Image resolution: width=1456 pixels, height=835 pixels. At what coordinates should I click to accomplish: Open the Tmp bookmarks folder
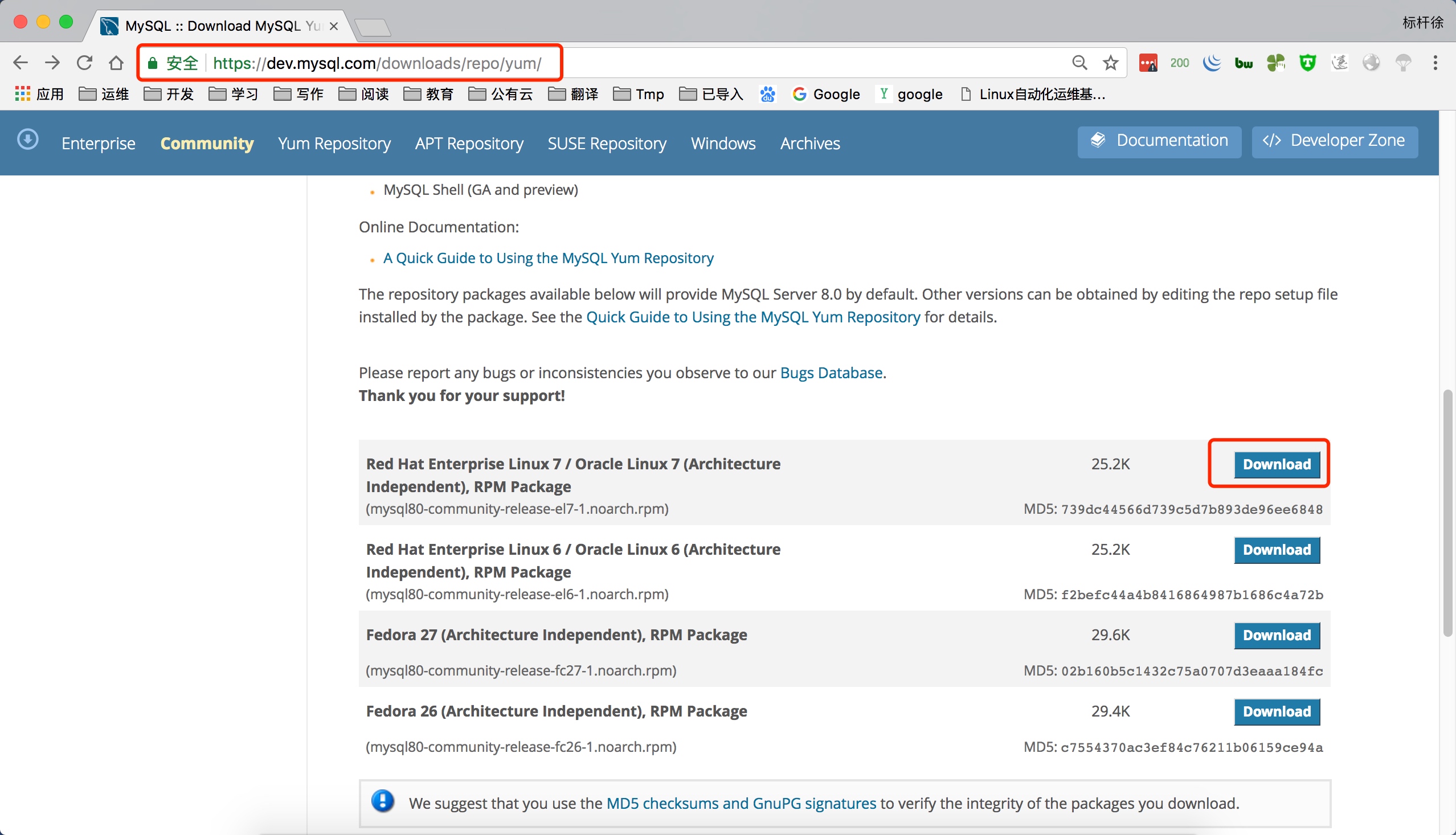point(638,94)
